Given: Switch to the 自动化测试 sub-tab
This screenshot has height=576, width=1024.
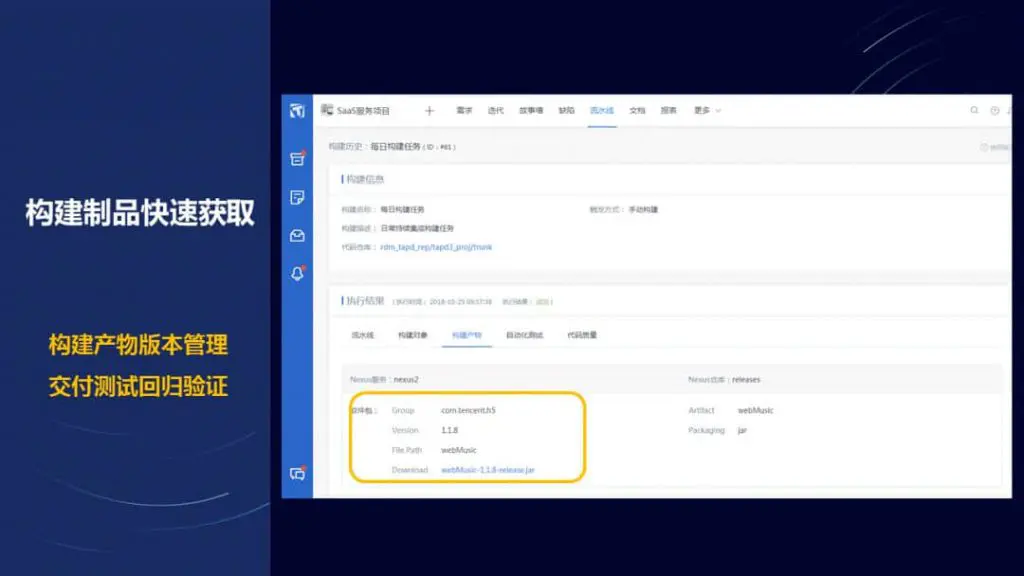Looking at the screenshot, I should [x=524, y=335].
